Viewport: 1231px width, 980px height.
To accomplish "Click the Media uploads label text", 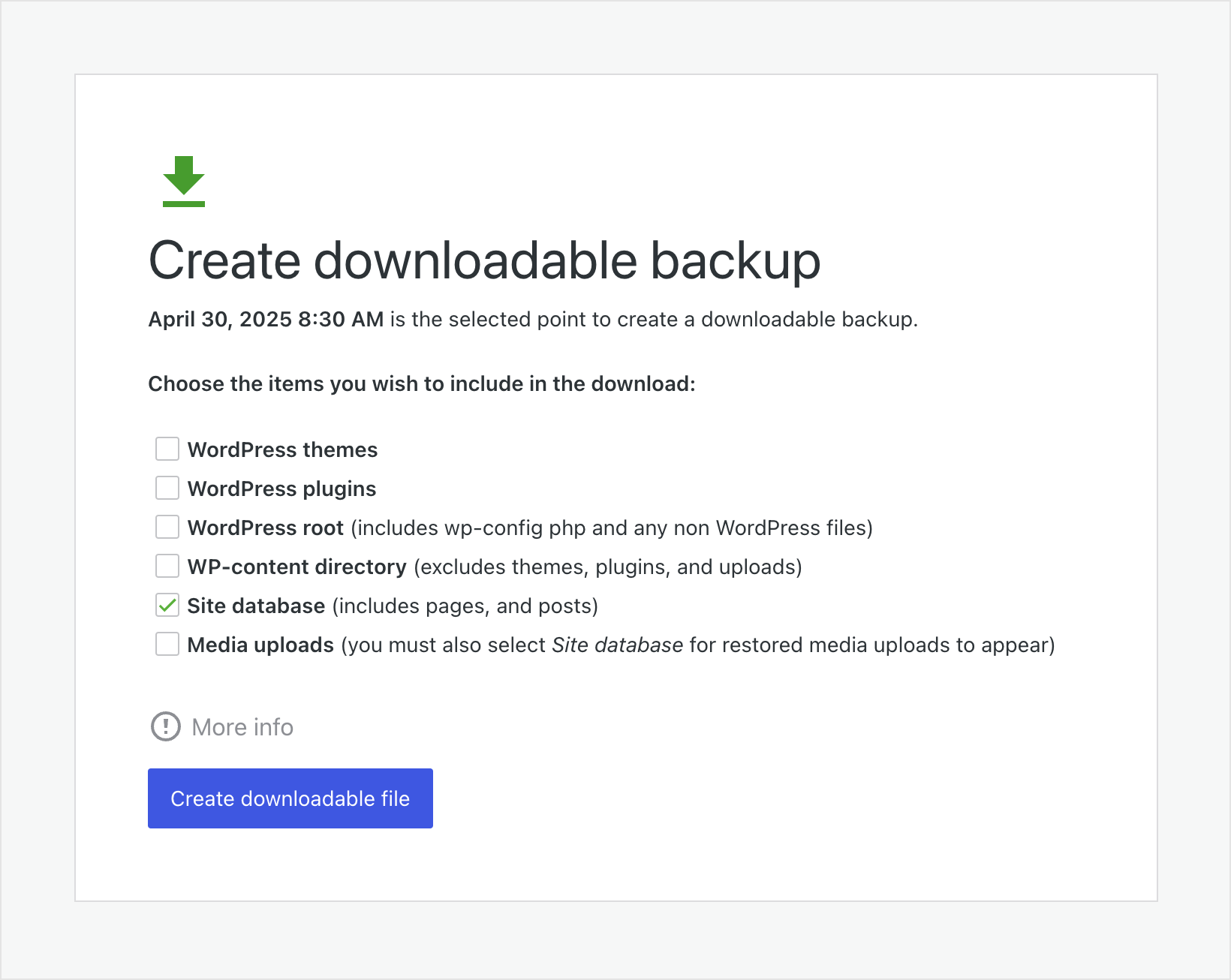I will click(260, 644).
